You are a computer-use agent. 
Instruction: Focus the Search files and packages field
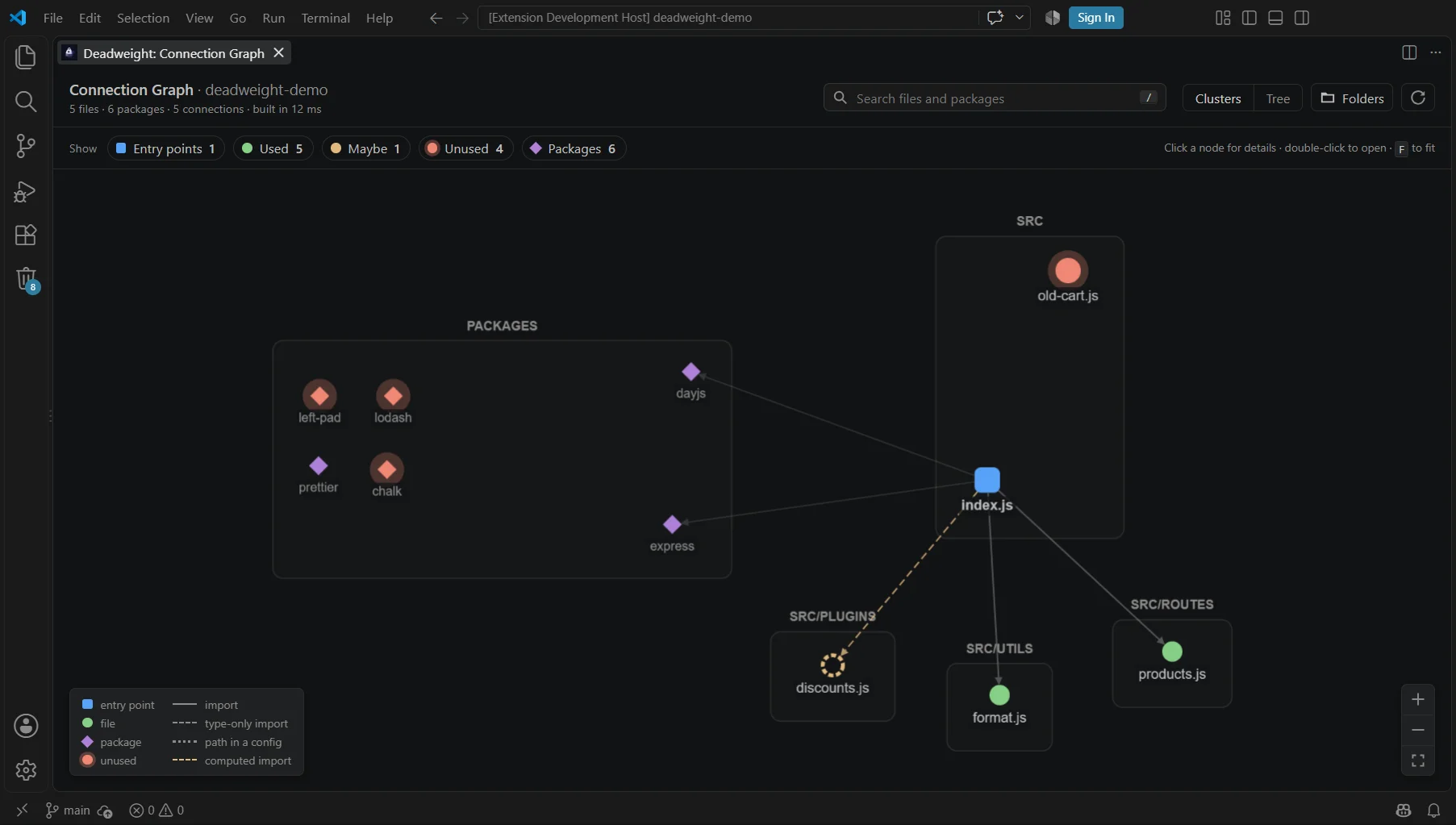tap(995, 98)
